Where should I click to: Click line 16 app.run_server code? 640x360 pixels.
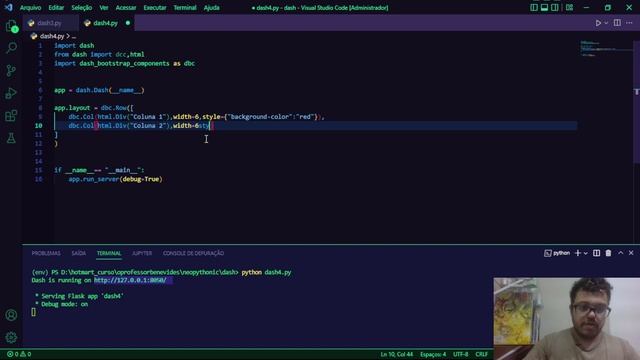point(115,179)
